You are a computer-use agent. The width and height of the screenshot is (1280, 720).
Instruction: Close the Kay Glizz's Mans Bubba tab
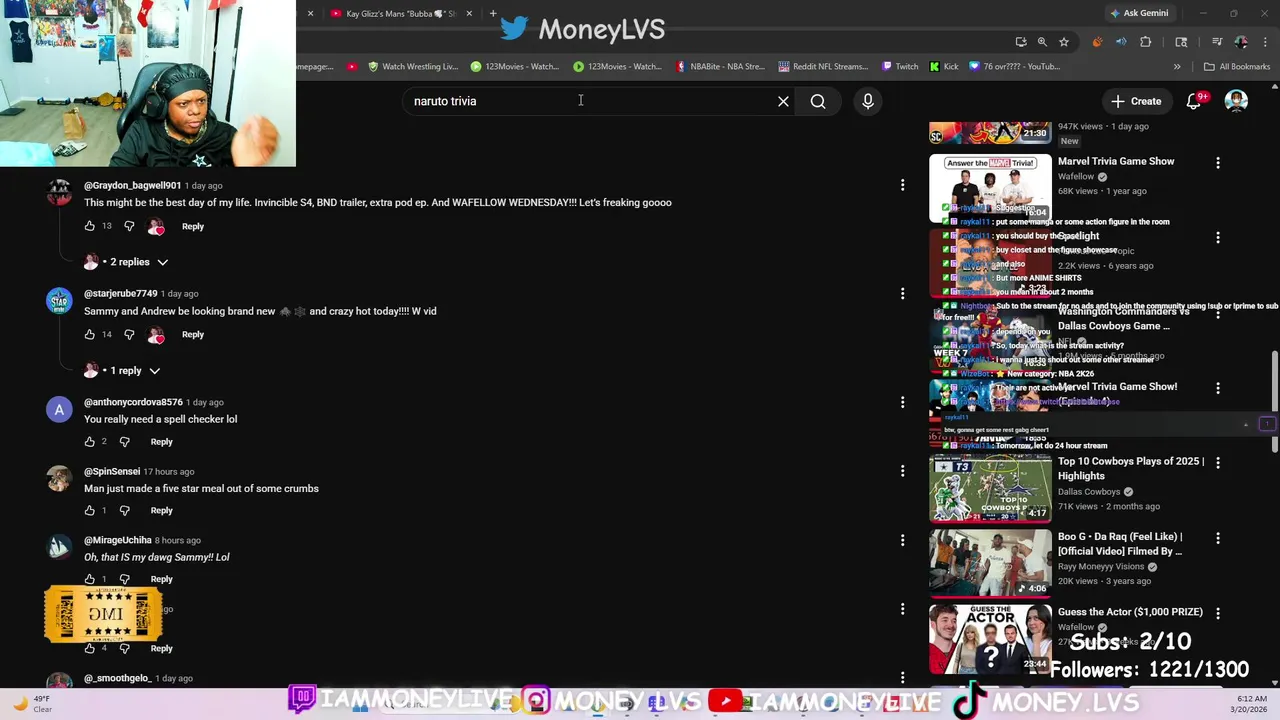[469, 13]
